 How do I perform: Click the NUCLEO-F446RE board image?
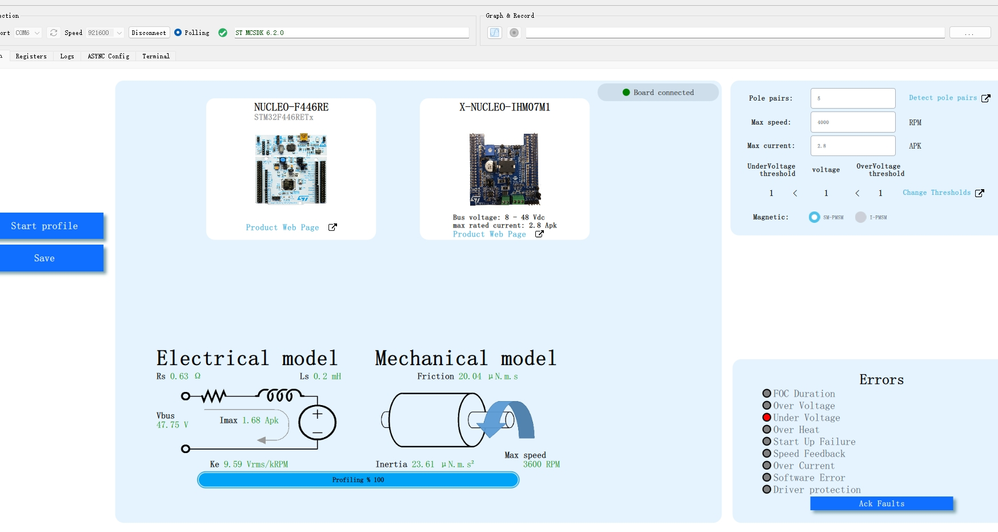[292, 169]
